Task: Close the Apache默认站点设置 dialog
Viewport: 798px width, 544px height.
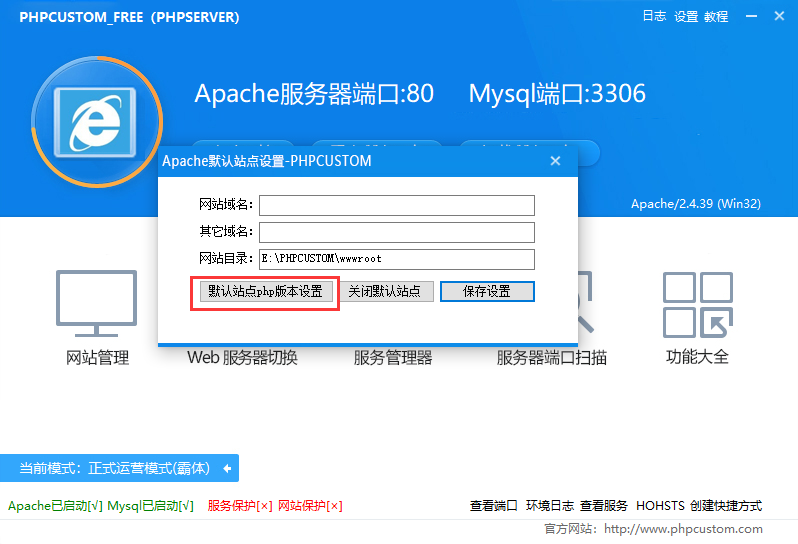Action: (555, 161)
